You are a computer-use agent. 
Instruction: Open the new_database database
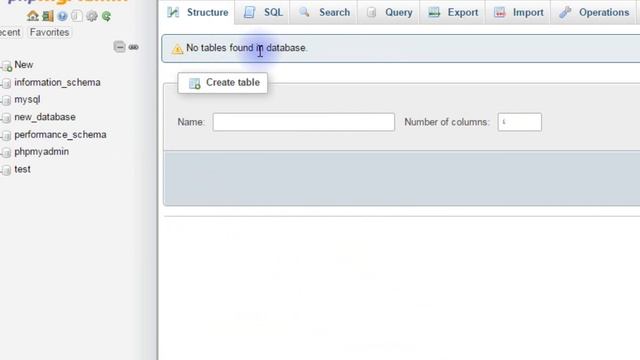[x=45, y=117]
